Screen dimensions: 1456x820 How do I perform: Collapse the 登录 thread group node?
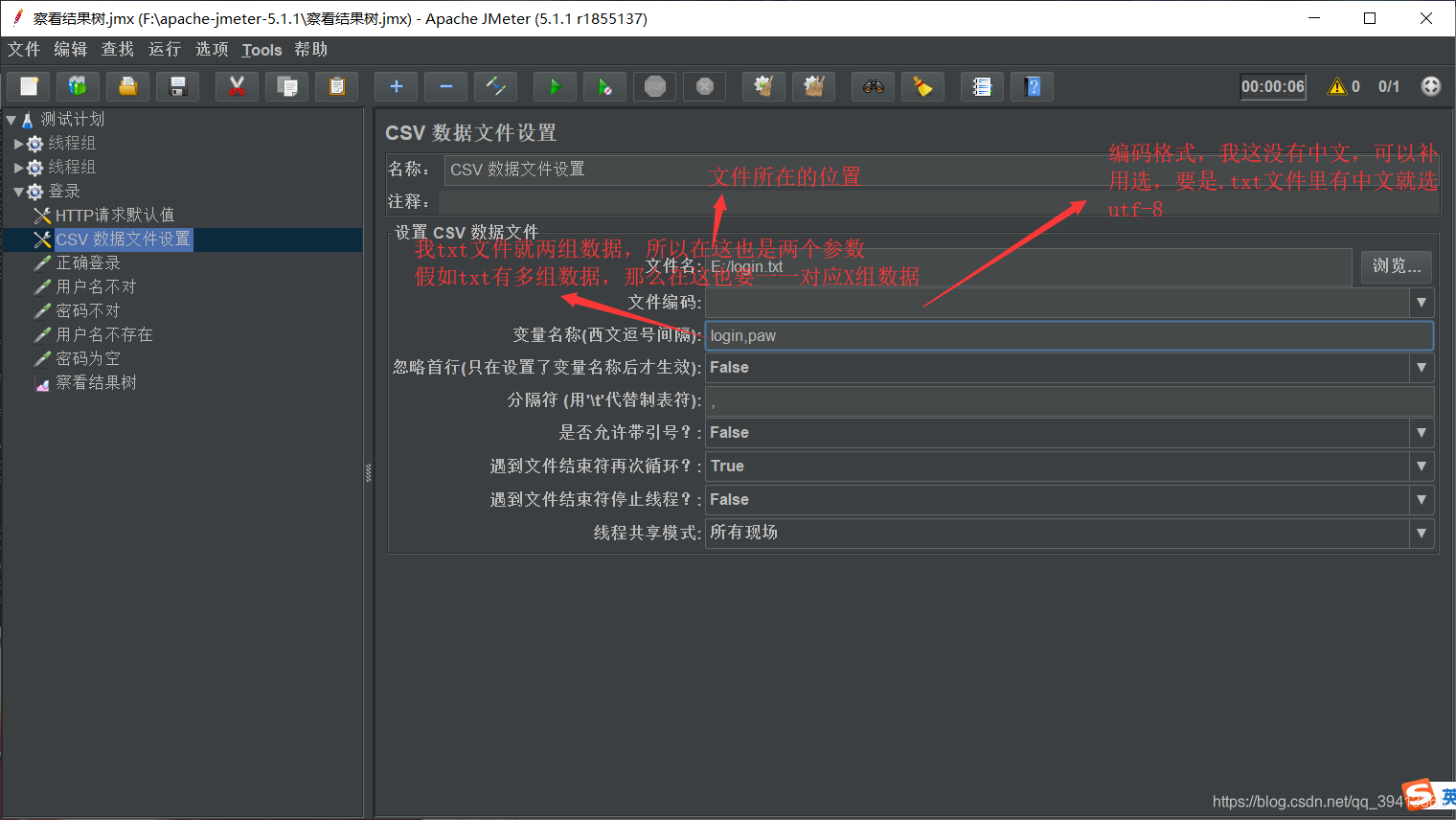click(19, 192)
